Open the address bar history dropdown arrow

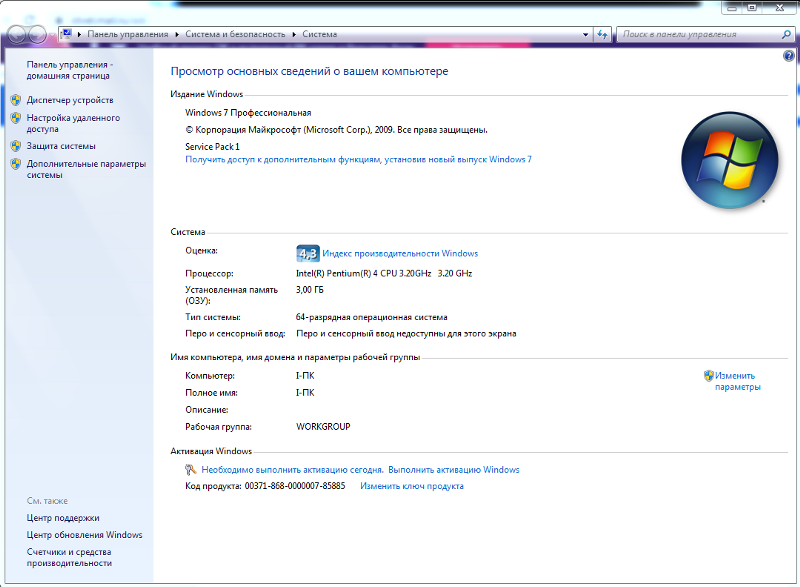585,34
